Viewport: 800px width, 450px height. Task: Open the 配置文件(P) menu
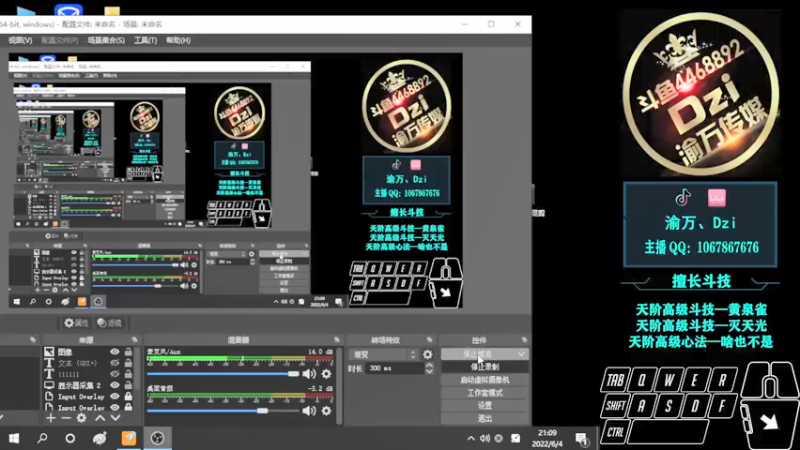pos(60,40)
